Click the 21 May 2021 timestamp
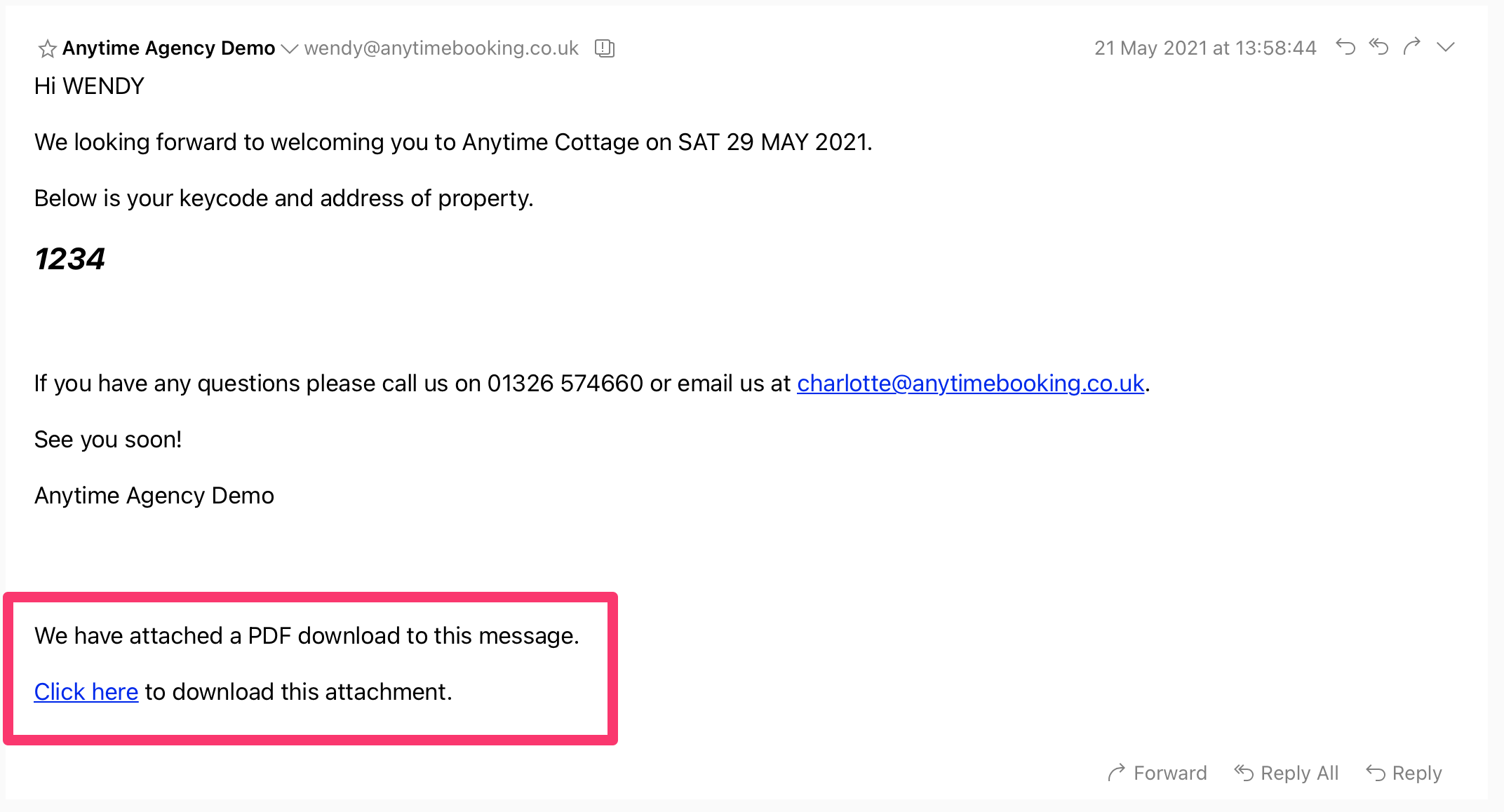Screen dimensions: 1504x812 coord(1205,48)
